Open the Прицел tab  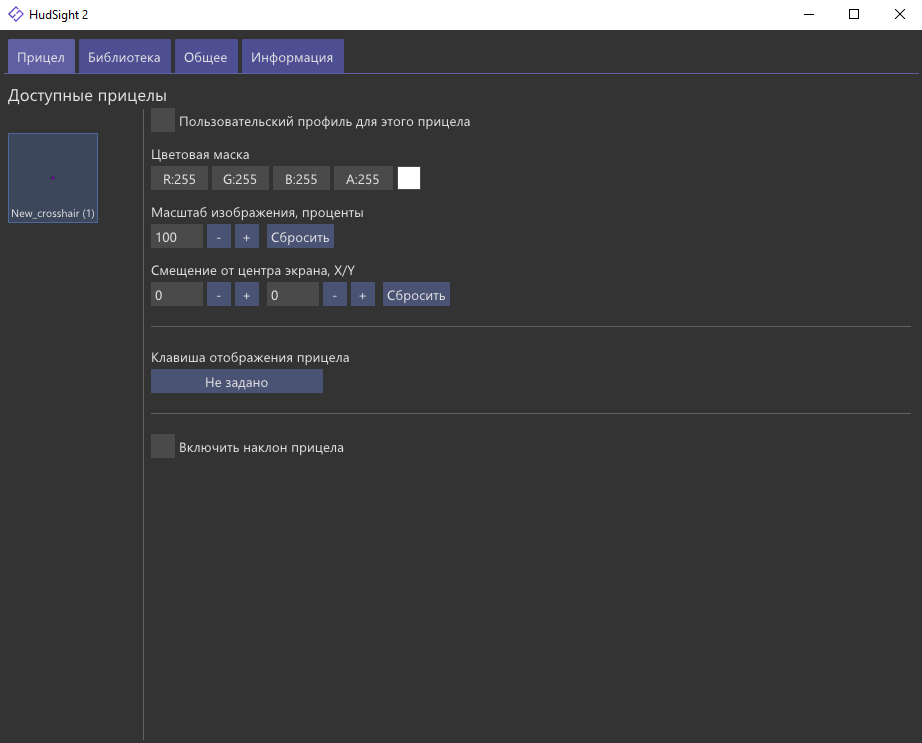tap(41, 57)
